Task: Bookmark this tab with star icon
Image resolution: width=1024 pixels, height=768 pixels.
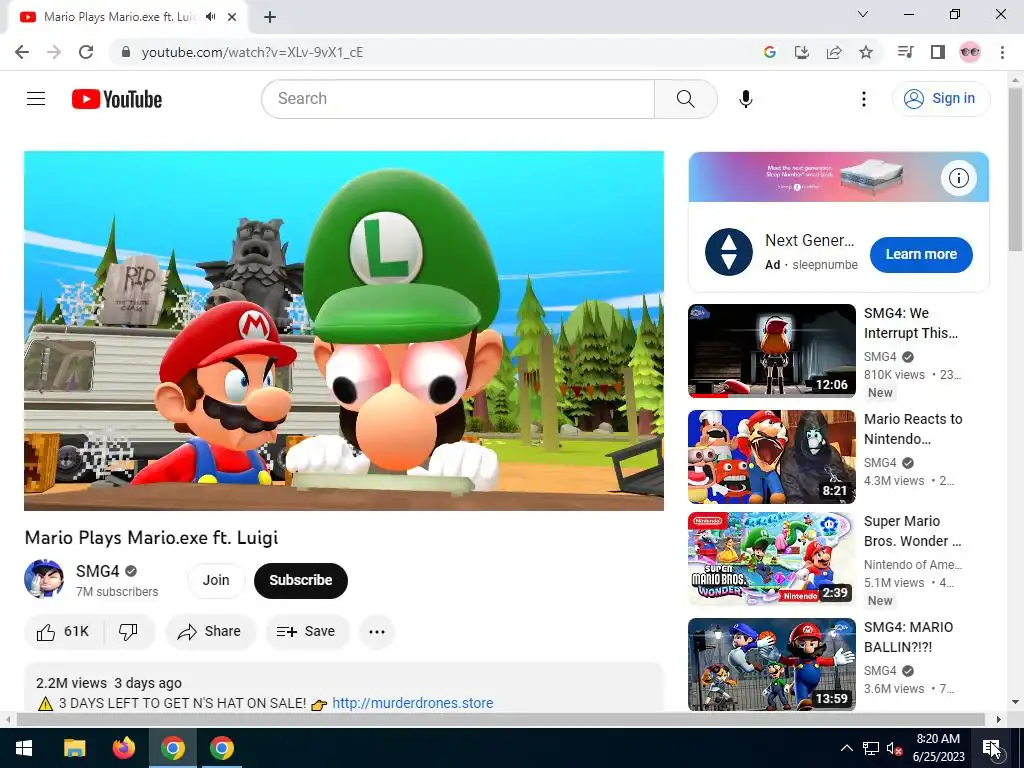Action: click(866, 52)
